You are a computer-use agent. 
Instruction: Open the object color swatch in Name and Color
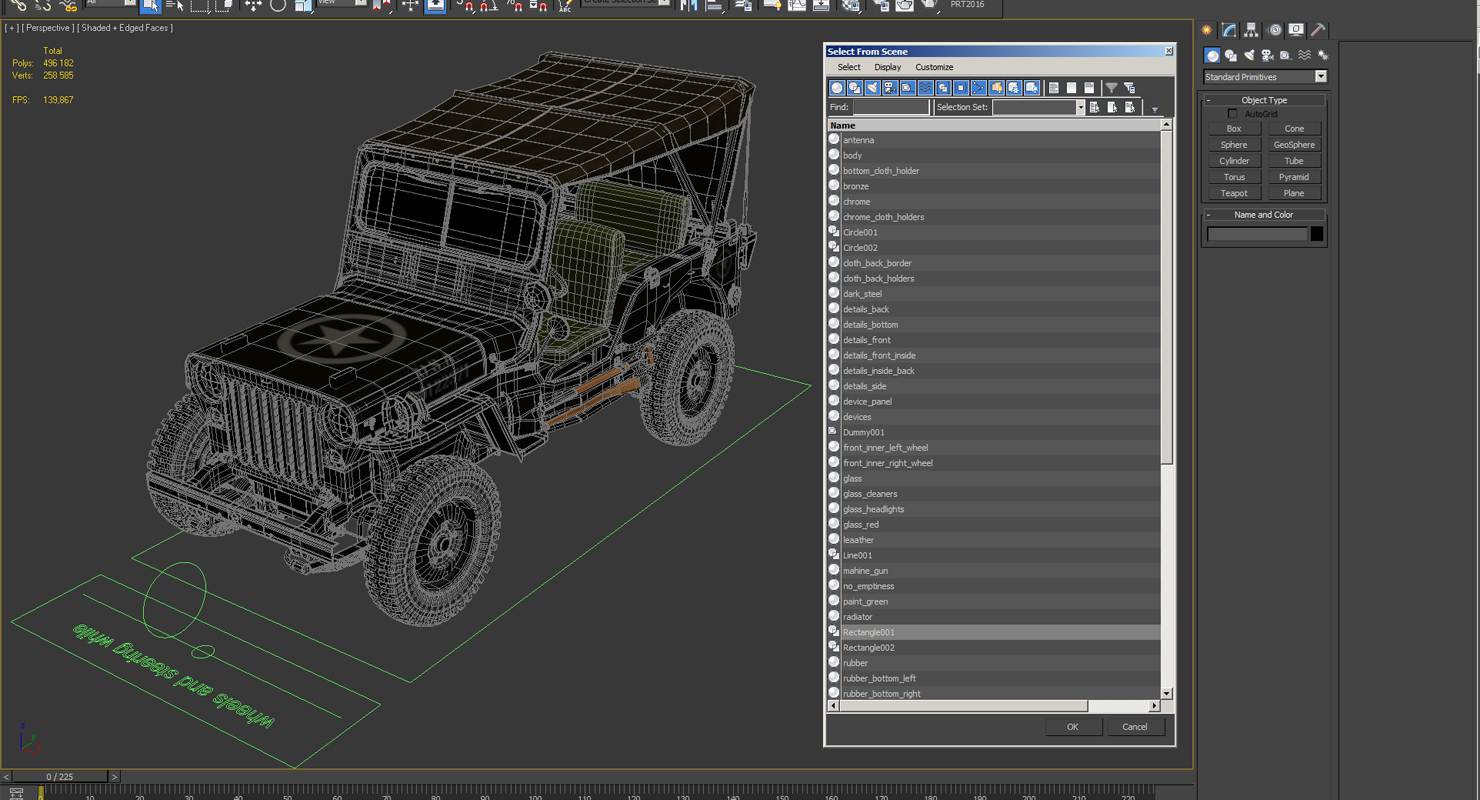(1317, 234)
